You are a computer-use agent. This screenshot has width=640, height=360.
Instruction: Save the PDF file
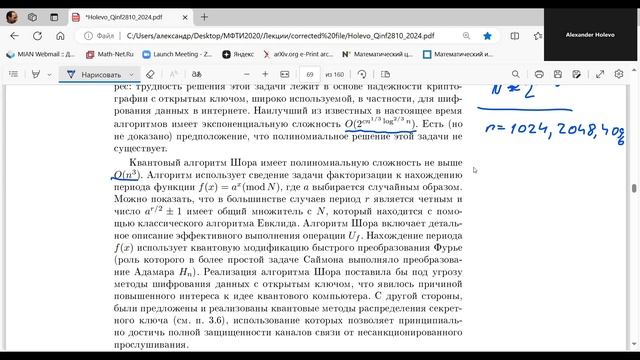tap(558, 74)
